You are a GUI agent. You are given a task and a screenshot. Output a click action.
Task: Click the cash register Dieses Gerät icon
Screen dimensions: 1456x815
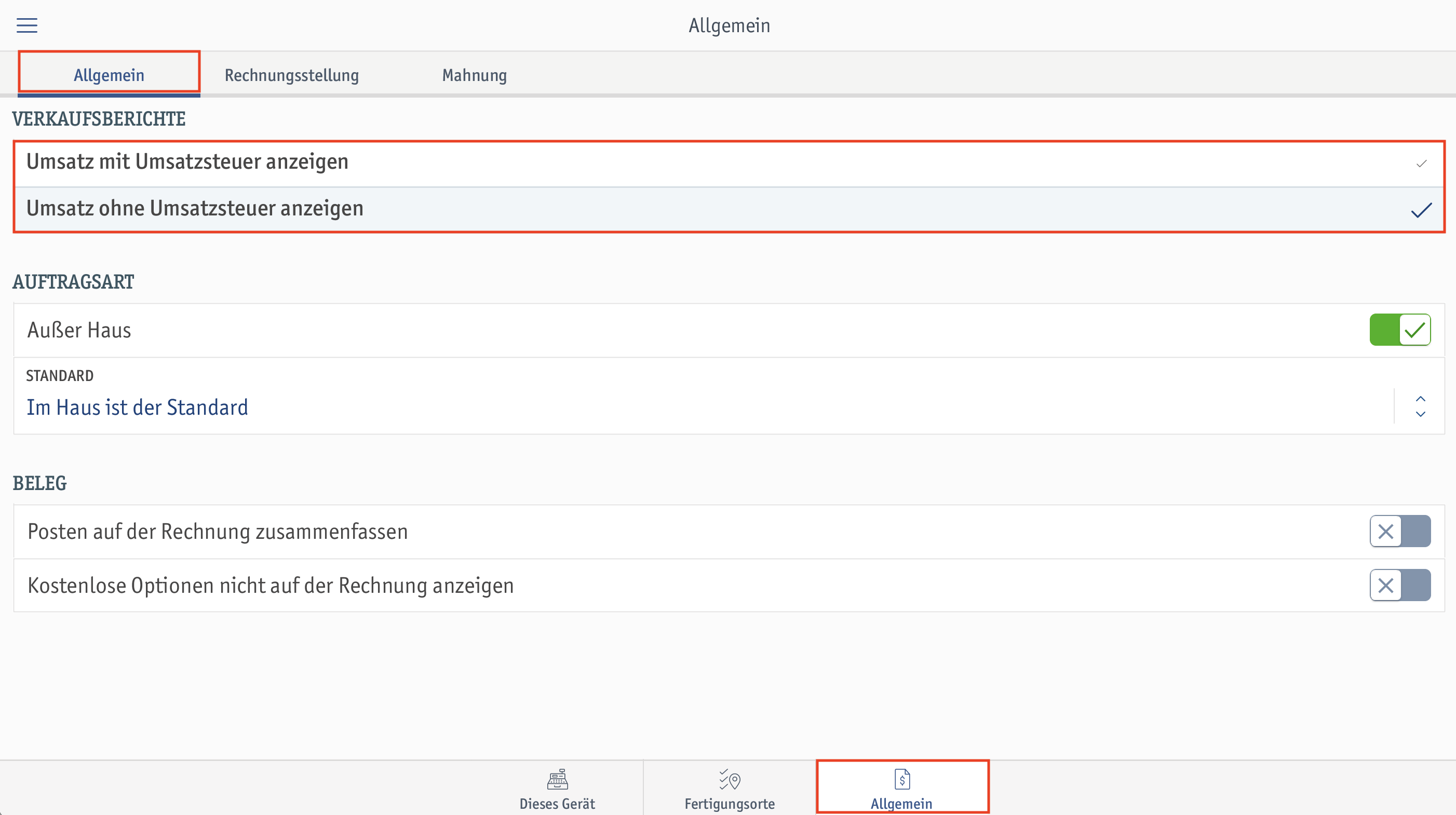coord(557,779)
